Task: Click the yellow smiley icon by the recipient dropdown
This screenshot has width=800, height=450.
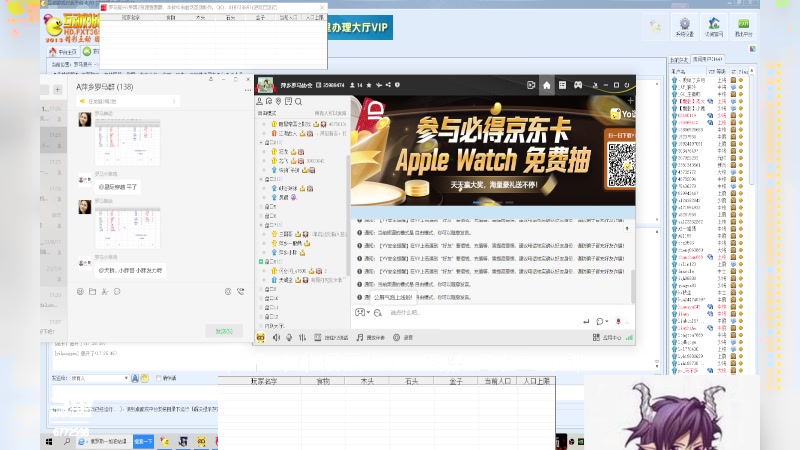Action: click(x=144, y=378)
